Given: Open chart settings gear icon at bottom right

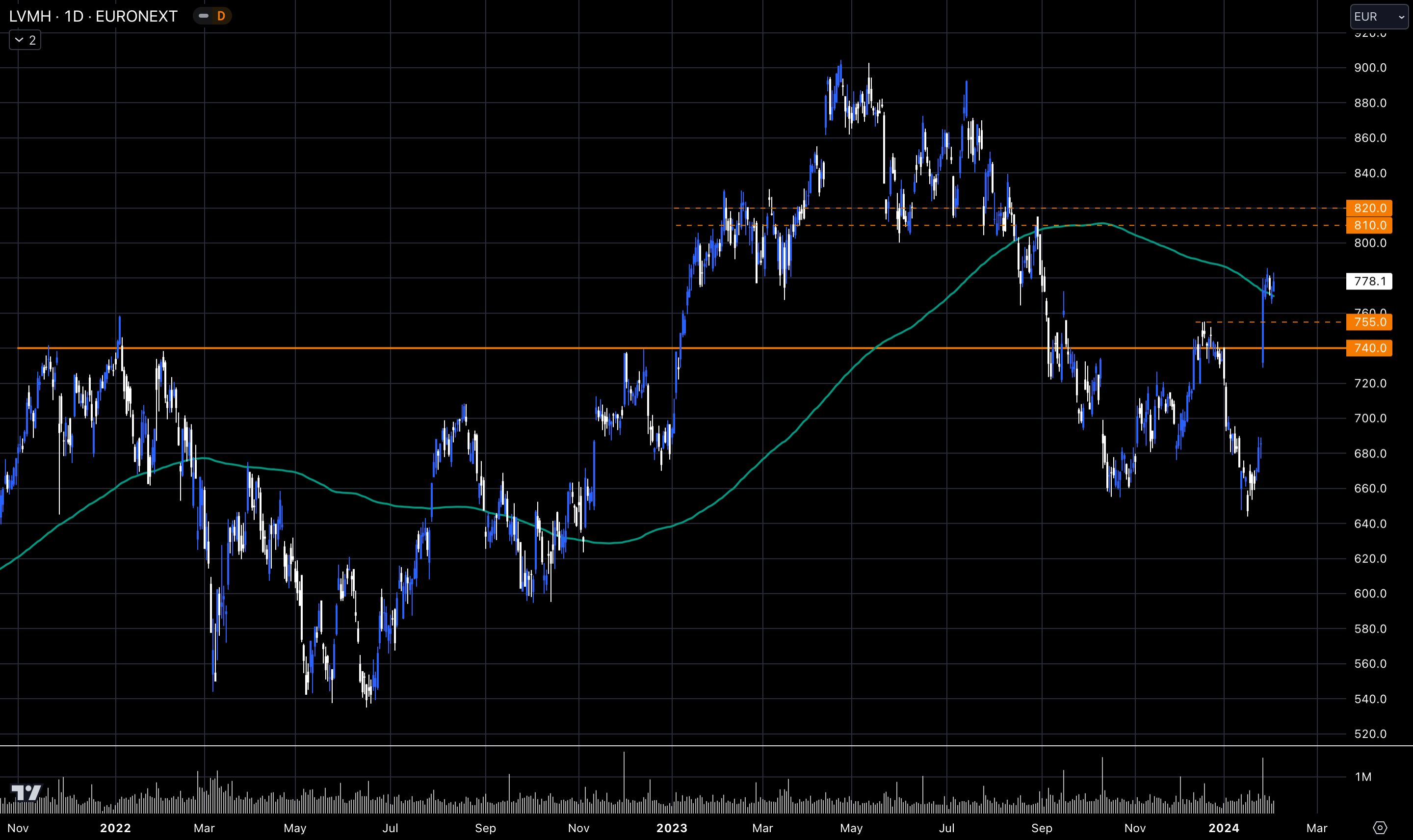Looking at the screenshot, I should click(x=1380, y=828).
